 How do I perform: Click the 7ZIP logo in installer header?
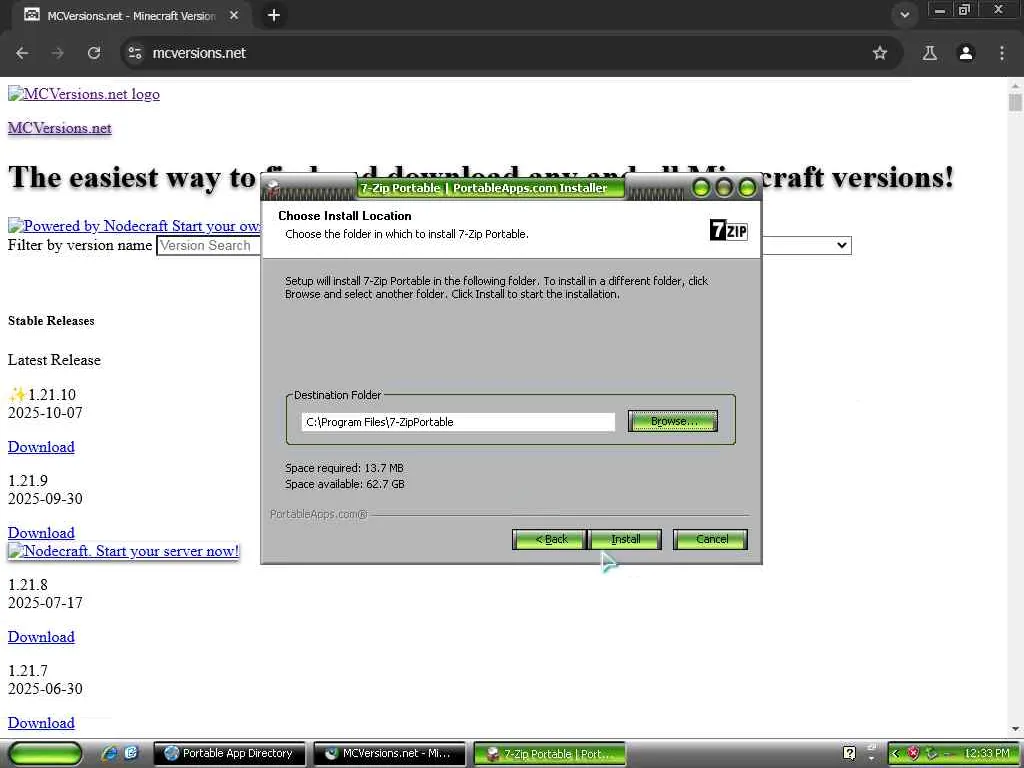click(x=728, y=230)
